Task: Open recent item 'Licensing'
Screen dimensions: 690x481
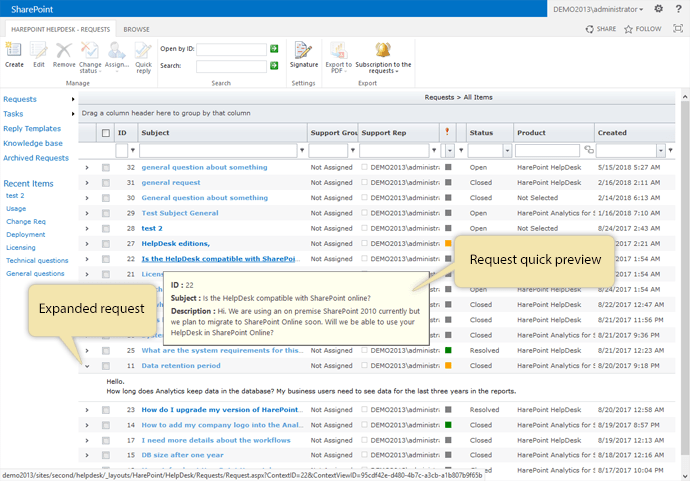Action: (x=21, y=247)
